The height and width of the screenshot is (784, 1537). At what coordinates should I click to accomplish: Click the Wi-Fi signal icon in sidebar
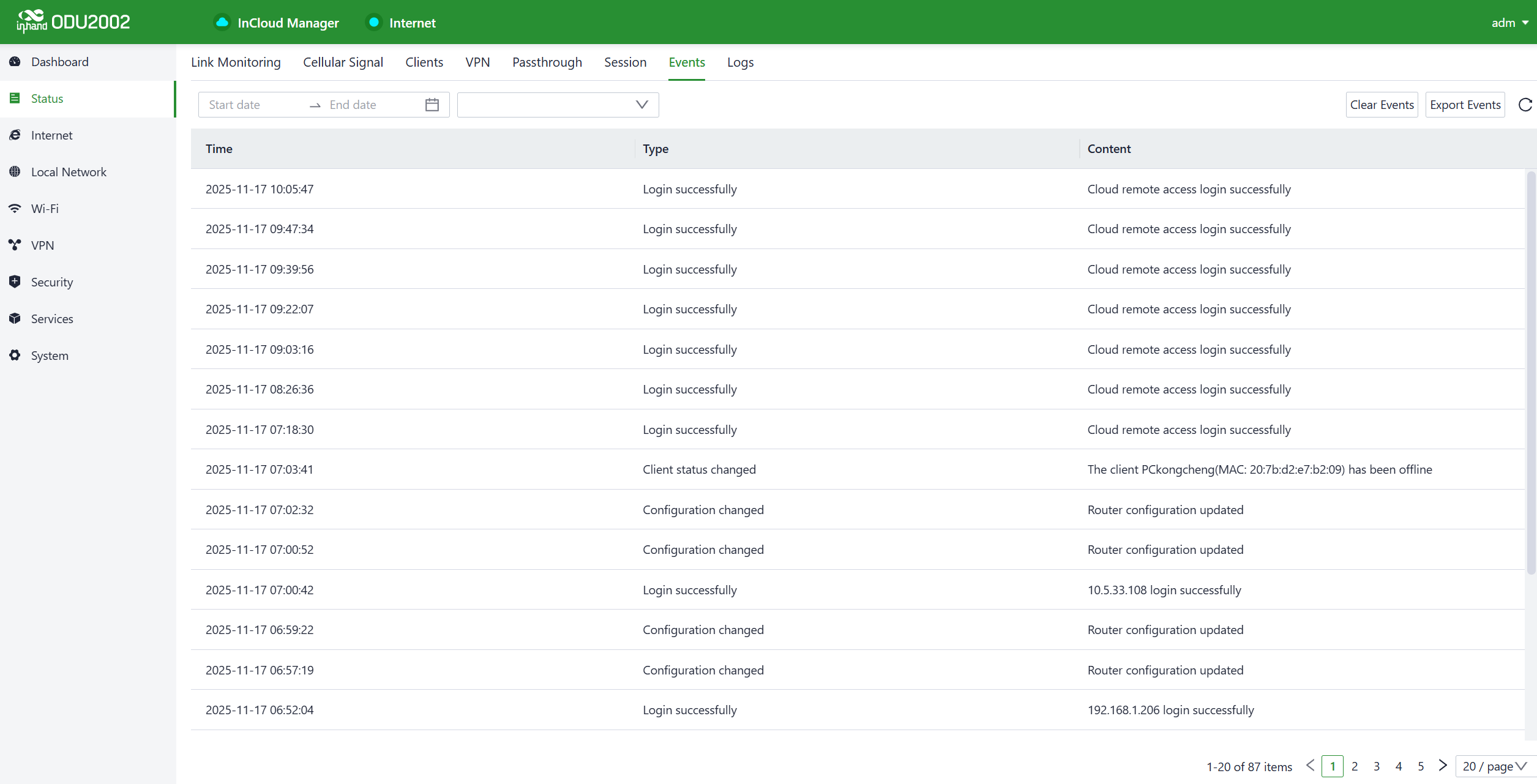tap(15, 209)
